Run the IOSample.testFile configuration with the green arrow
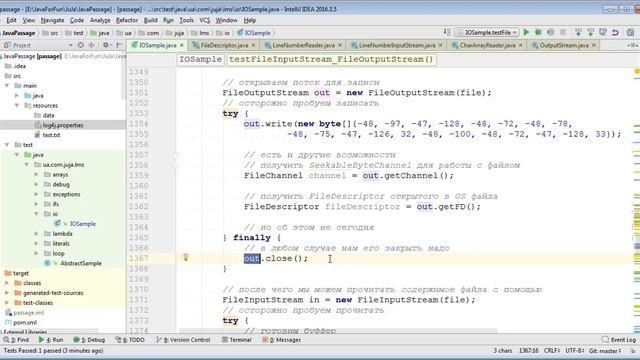The image size is (640, 360). (x=526, y=32)
